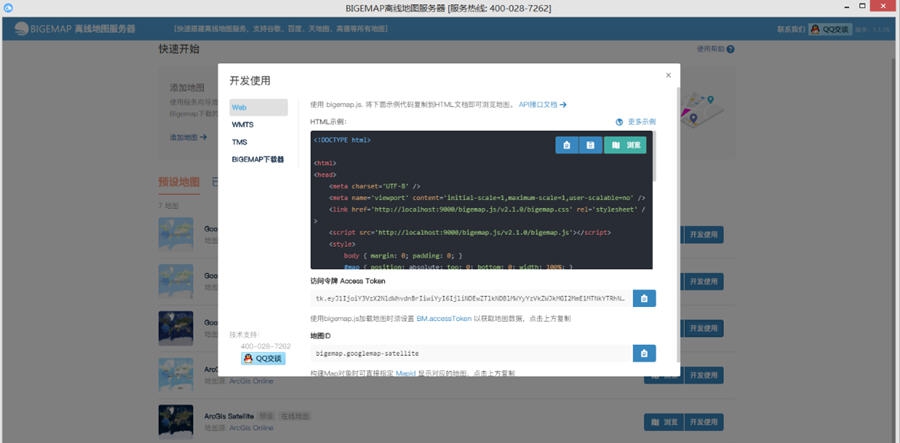Click the green 浏览 button in code block
This screenshot has height=443, width=900.
coord(625,145)
